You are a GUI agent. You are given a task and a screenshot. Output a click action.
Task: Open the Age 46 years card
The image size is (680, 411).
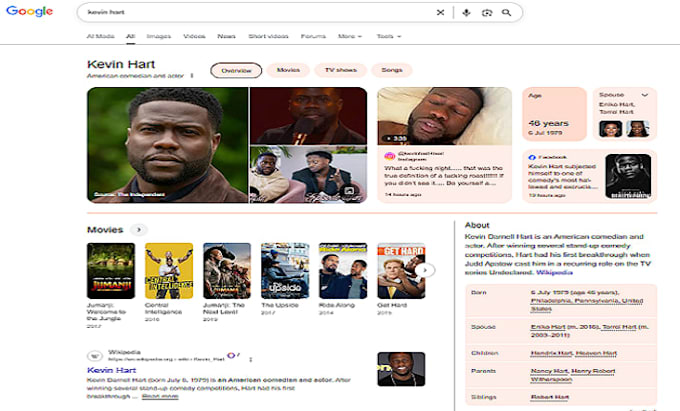click(x=554, y=114)
